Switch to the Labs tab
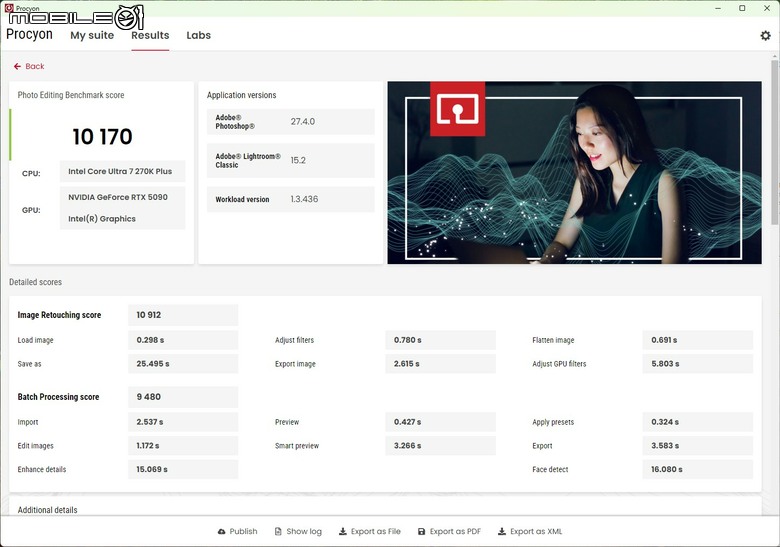The width and height of the screenshot is (780, 547). pyautogui.click(x=198, y=35)
